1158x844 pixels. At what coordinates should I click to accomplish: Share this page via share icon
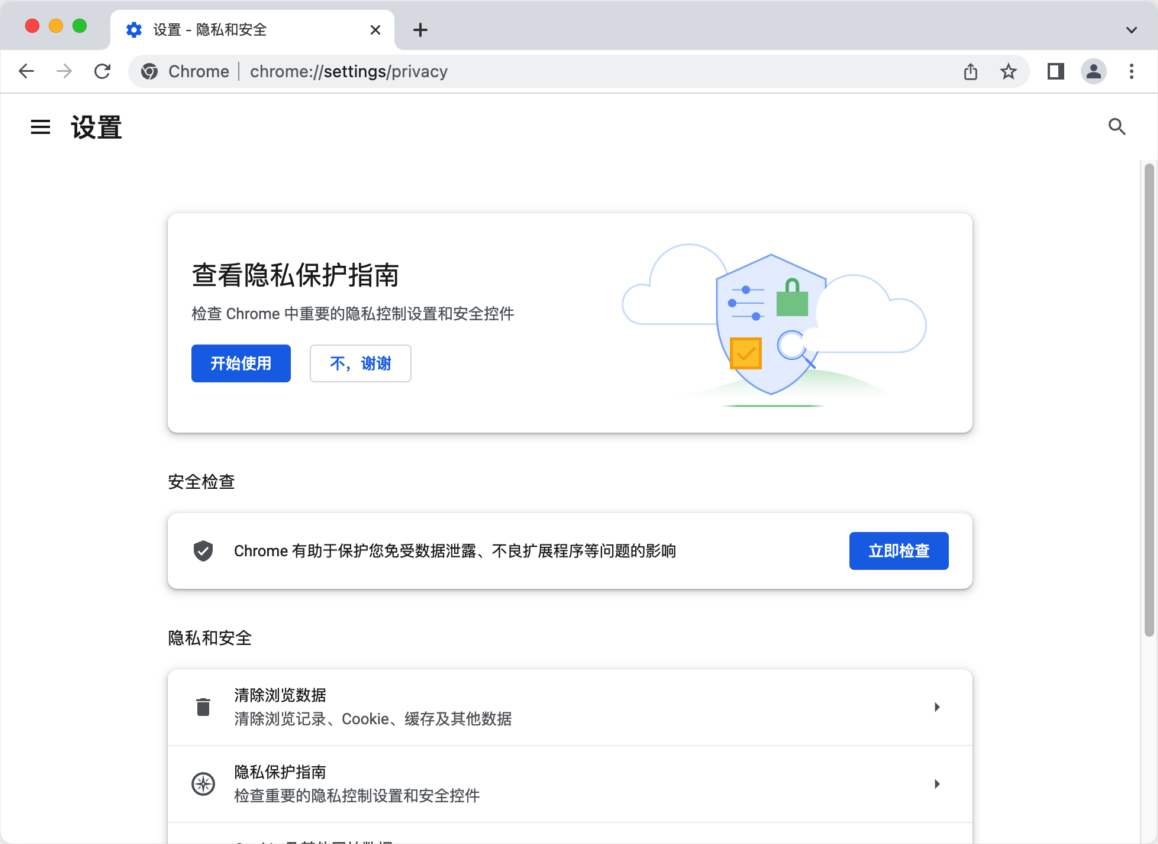click(x=970, y=72)
